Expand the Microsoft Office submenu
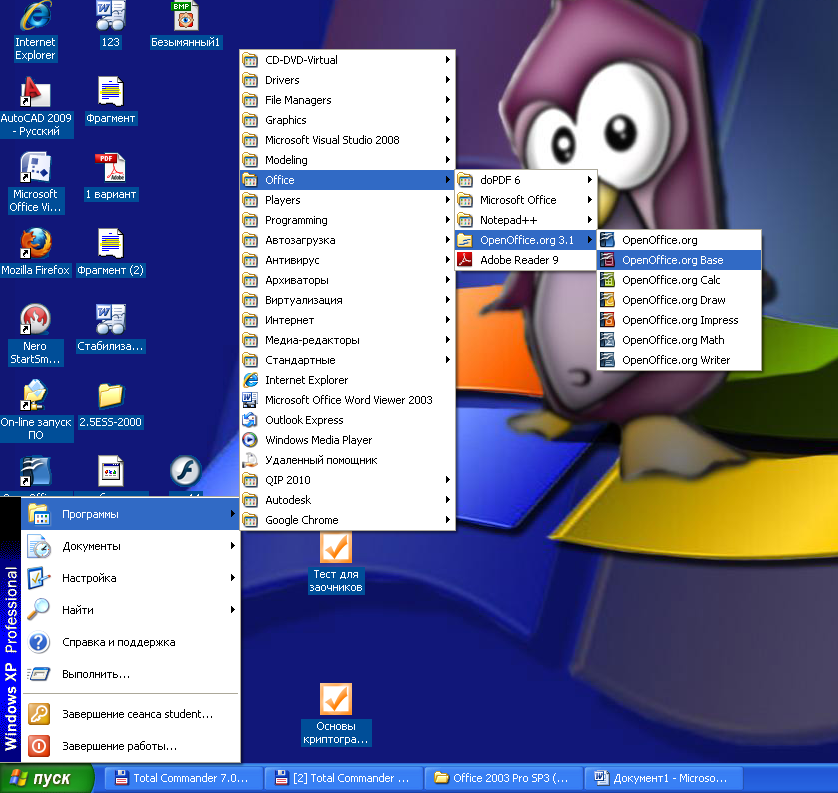This screenshot has width=838, height=793. pos(525,200)
